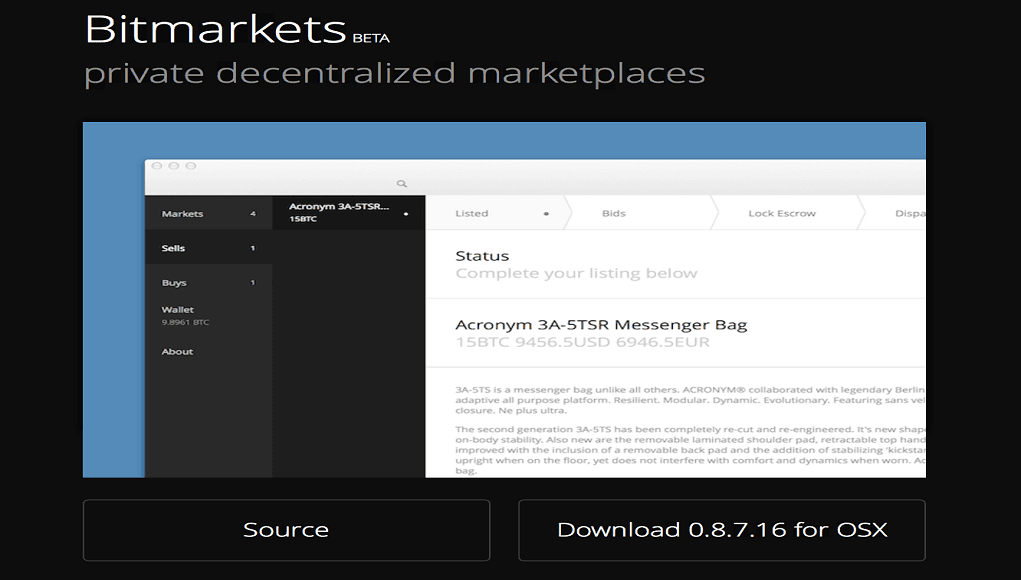Screen dimensions: 1021x580
Task: View the Wallet with 9.8961 BTC
Action: pyautogui.click(x=178, y=313)
